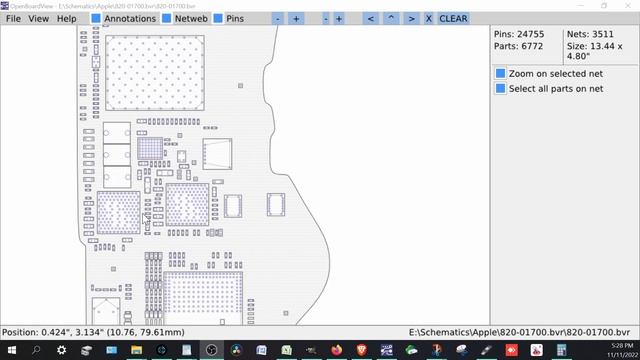Click the Nets: 3511 statistic
The height and width of the screenshot is (360, 640).
click(590, 34)
